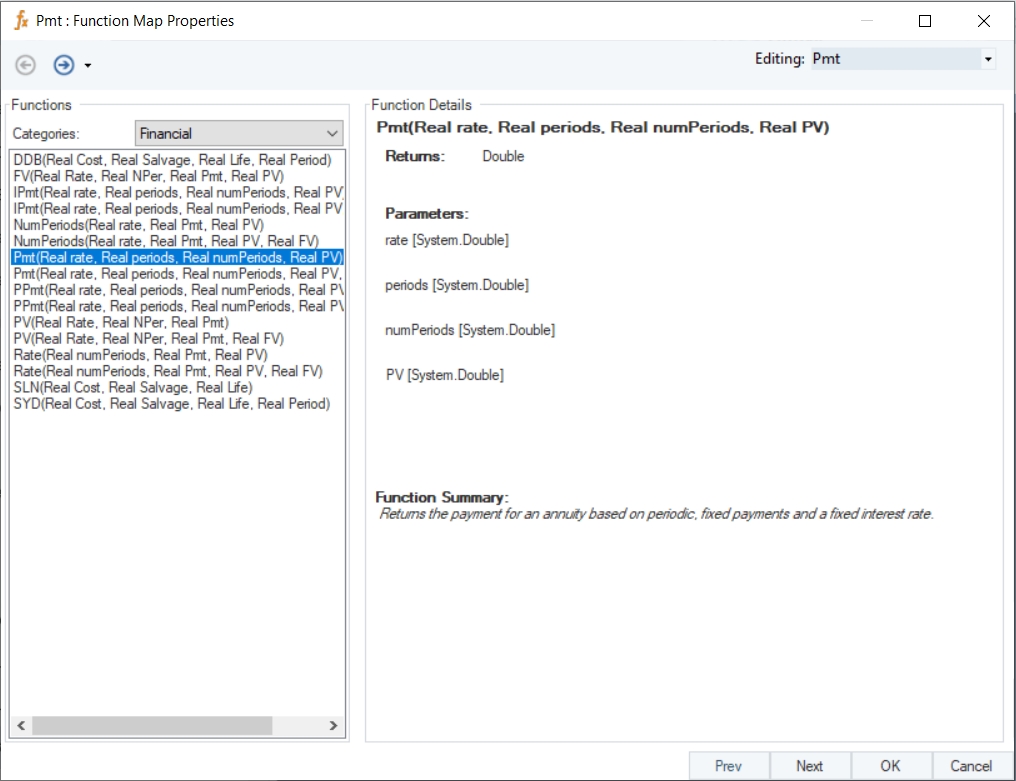Select the DDB function entry
The height and width of the screenshot is (781, 1016).
pos(172,160)
